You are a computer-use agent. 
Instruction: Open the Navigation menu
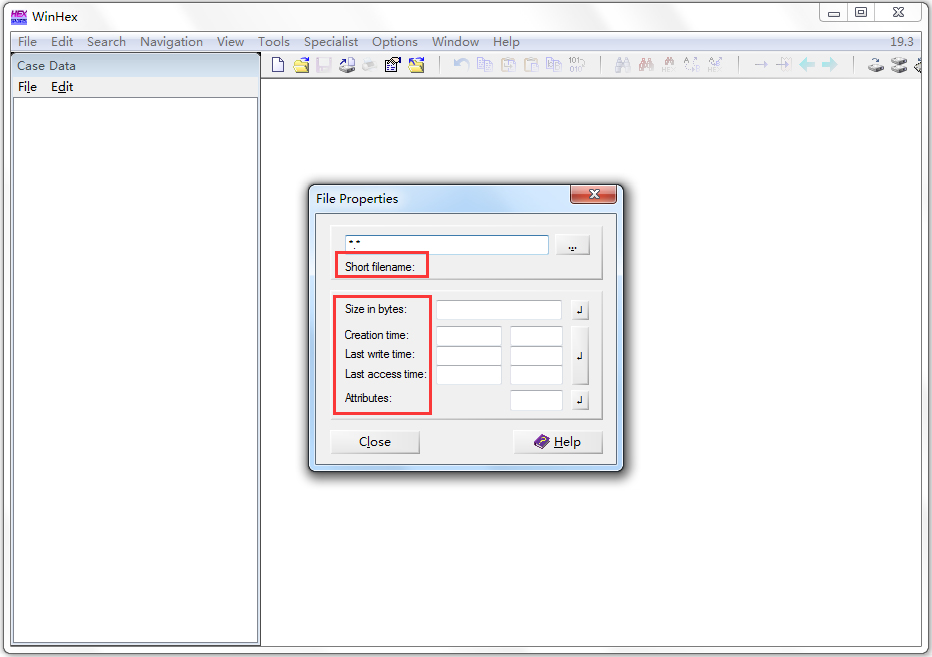click(171, 42)
